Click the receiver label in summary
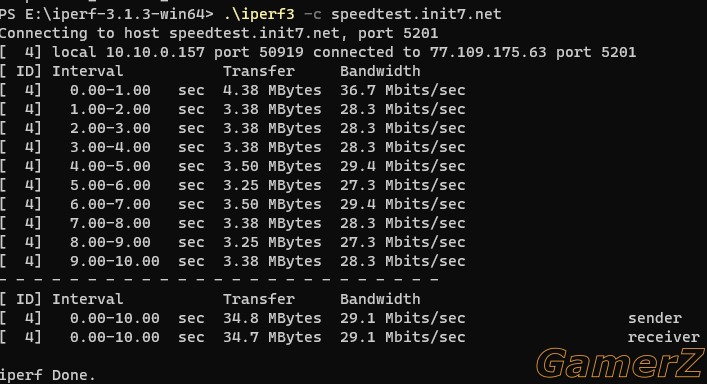The image size is (707, 384). [x=664, y=337]
